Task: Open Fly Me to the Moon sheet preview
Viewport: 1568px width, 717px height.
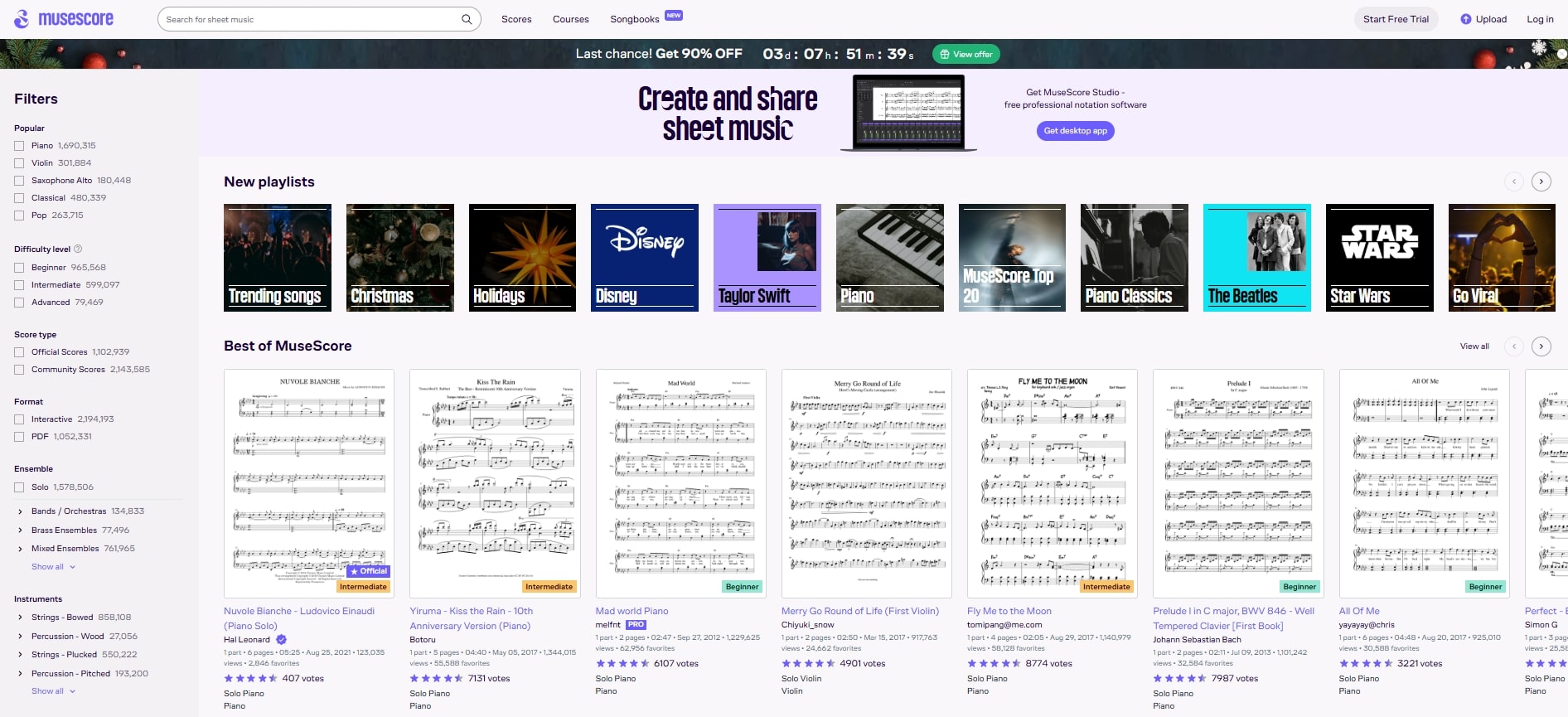Action: [x=1053, y=483]
